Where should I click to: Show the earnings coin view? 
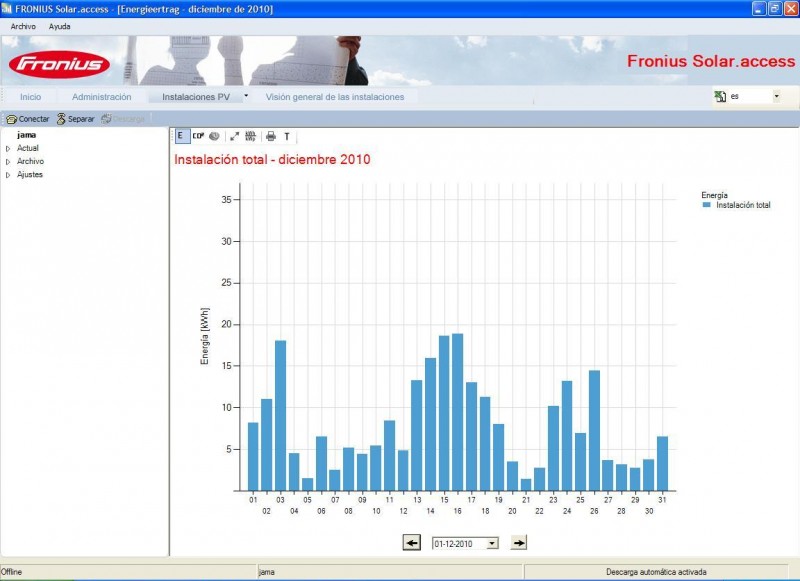coord(214,136)
